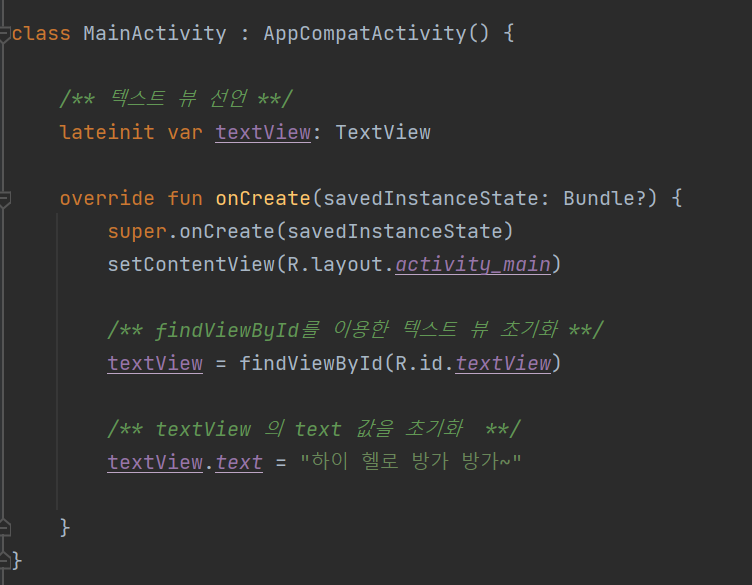Click the 'fun' keyword
The image size is (752, 585).
click(185, 199)
